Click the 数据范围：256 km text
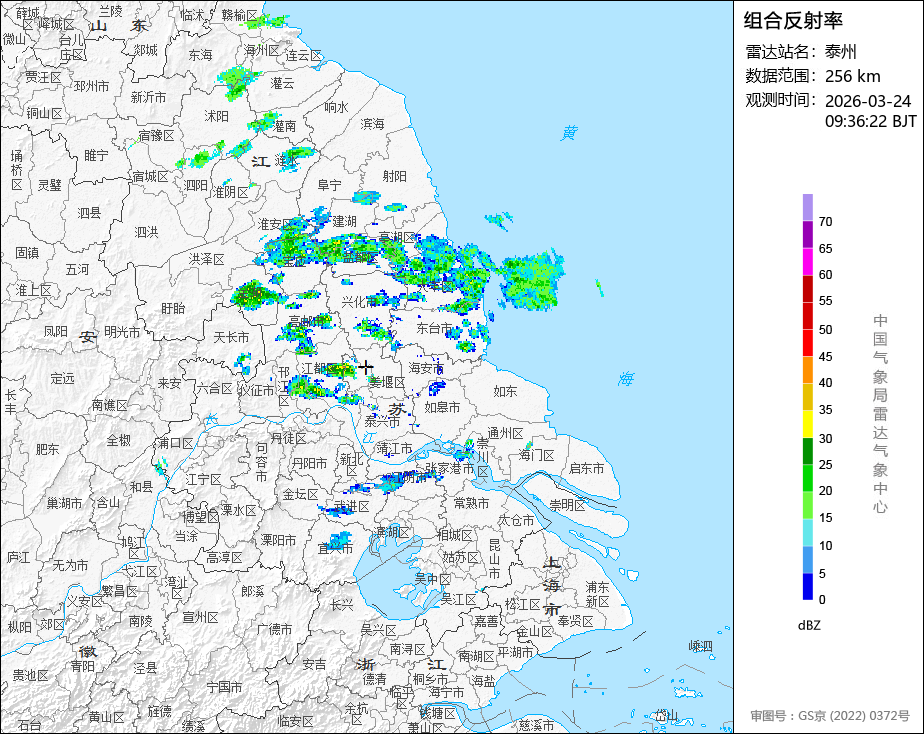 click(813, 76)
